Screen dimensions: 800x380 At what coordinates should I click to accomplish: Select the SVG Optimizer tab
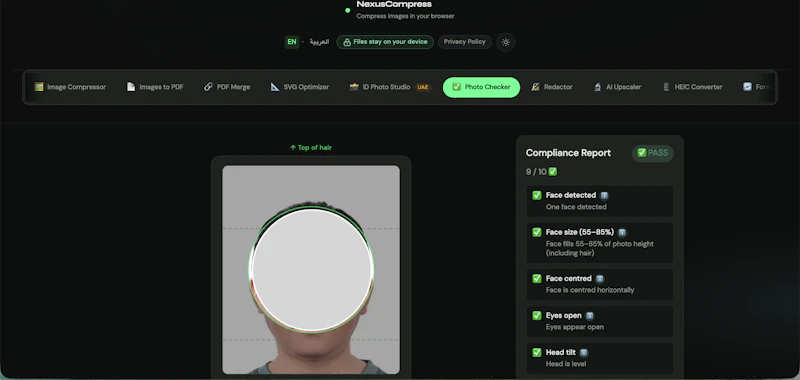point(299,87)
